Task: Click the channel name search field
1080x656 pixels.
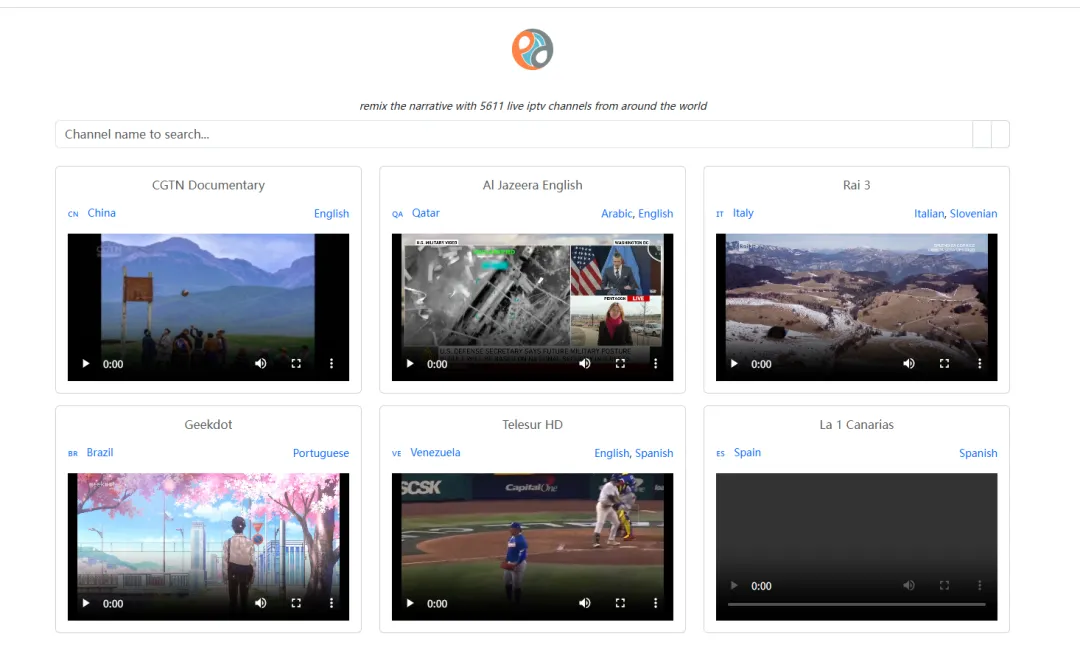Action: pos(514,134)
